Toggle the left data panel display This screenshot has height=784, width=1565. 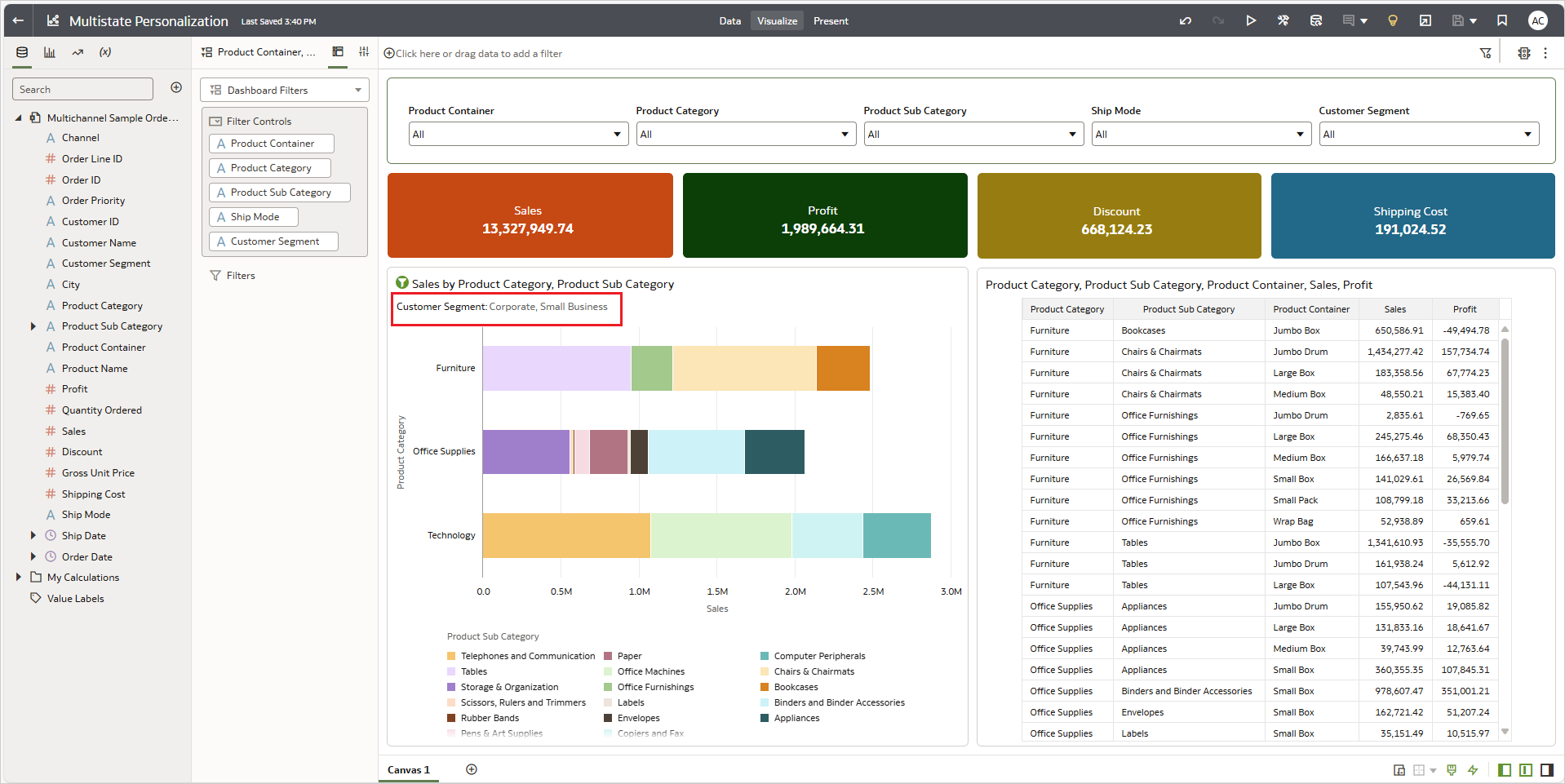pyautogui.click(x=1505, y=770)
